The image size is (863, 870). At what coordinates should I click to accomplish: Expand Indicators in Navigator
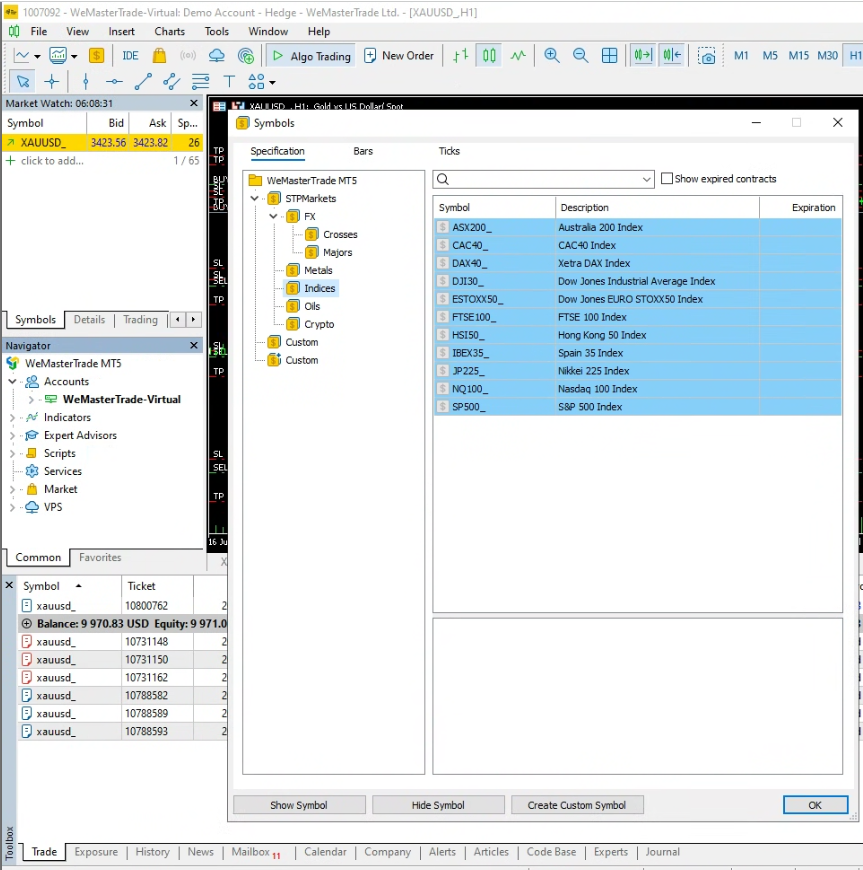[x=12, y=417]
